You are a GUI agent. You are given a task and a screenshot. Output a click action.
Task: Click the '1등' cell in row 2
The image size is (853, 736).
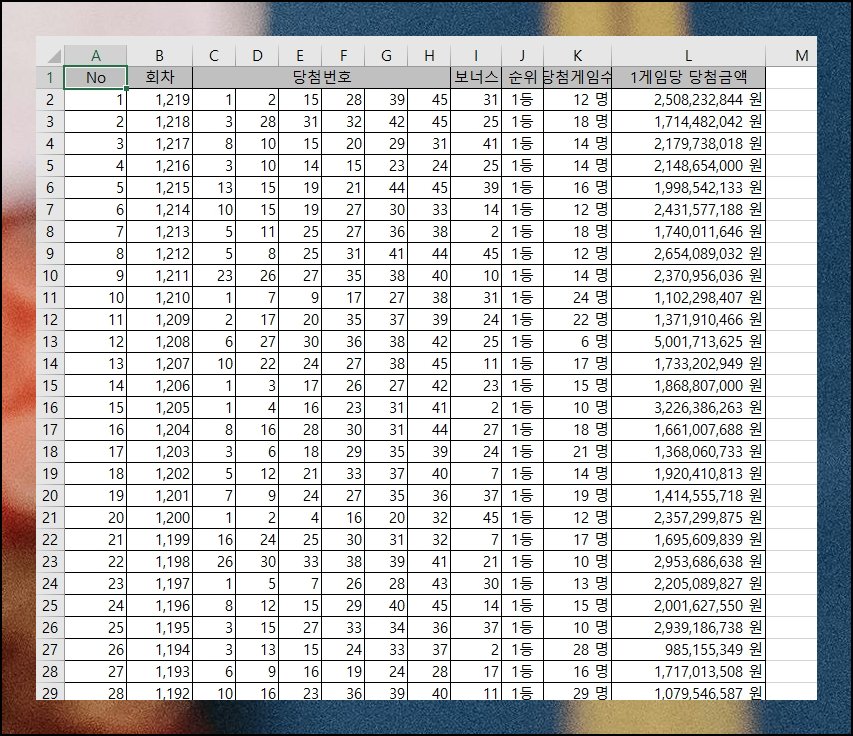click(x=522, y=100)
